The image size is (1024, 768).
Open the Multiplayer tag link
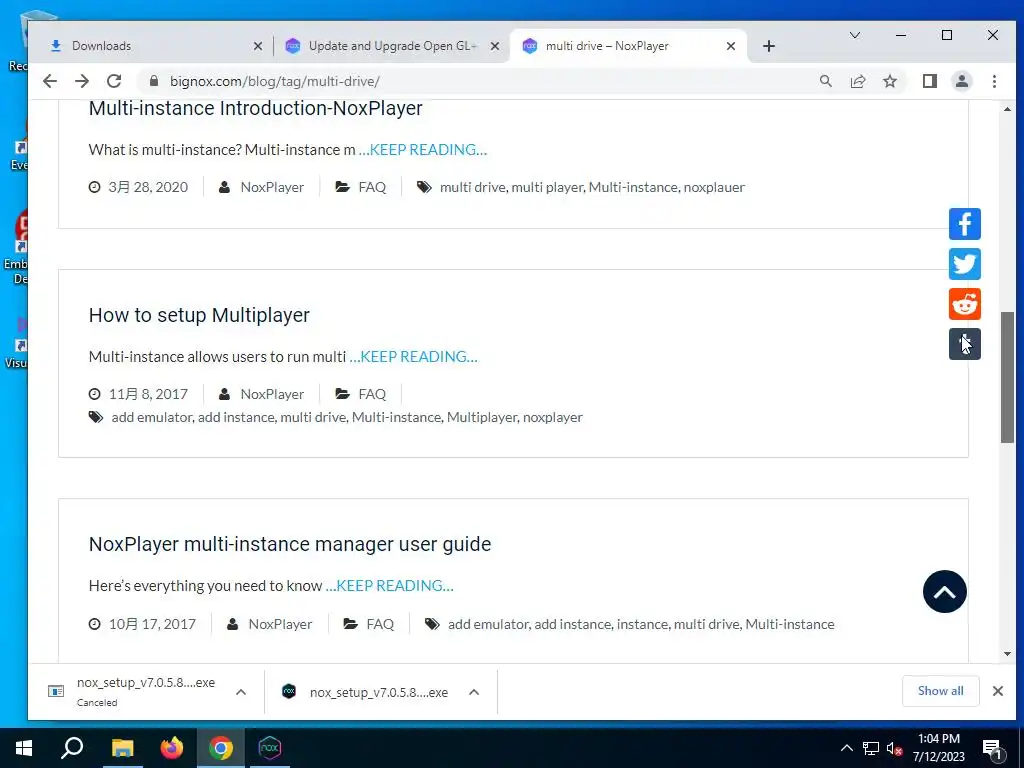[482, 417]
